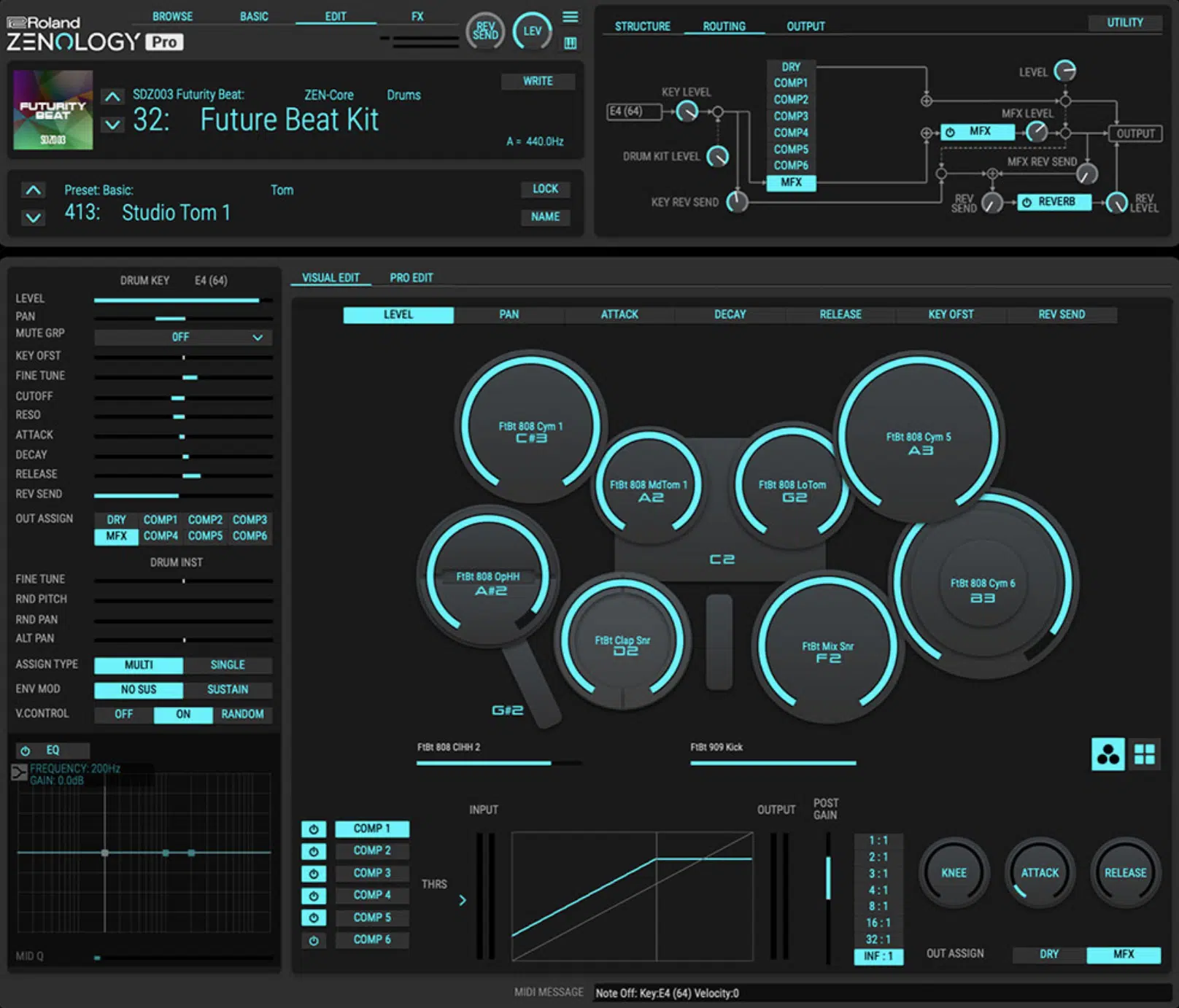Select the FtBt 808 MdTom 1 pad
Screen dimensions: 1179x1008
pyautogui.click(x=648, y=485)
